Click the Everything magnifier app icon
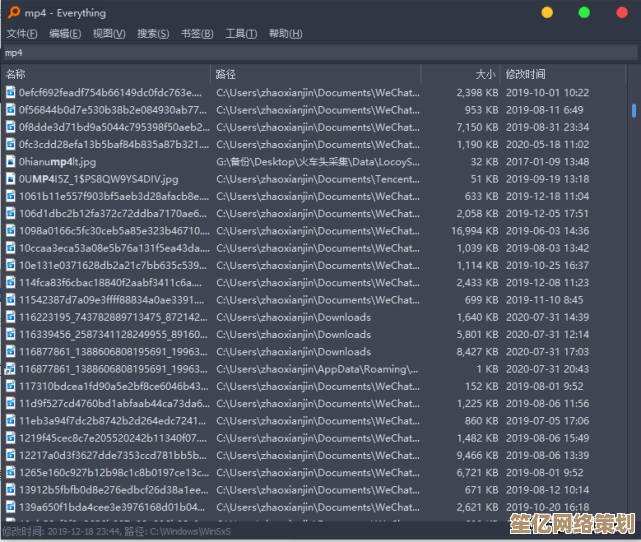The image size is (641, 542). [x=13, y=13]
